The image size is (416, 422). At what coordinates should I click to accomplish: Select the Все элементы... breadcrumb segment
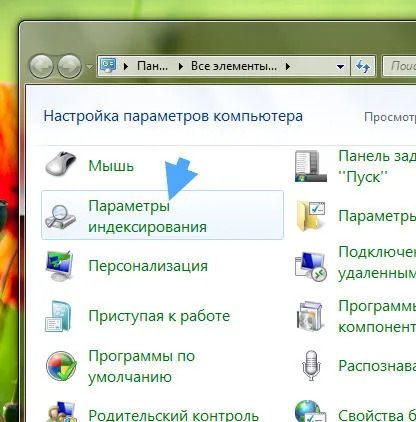(234, 66)
